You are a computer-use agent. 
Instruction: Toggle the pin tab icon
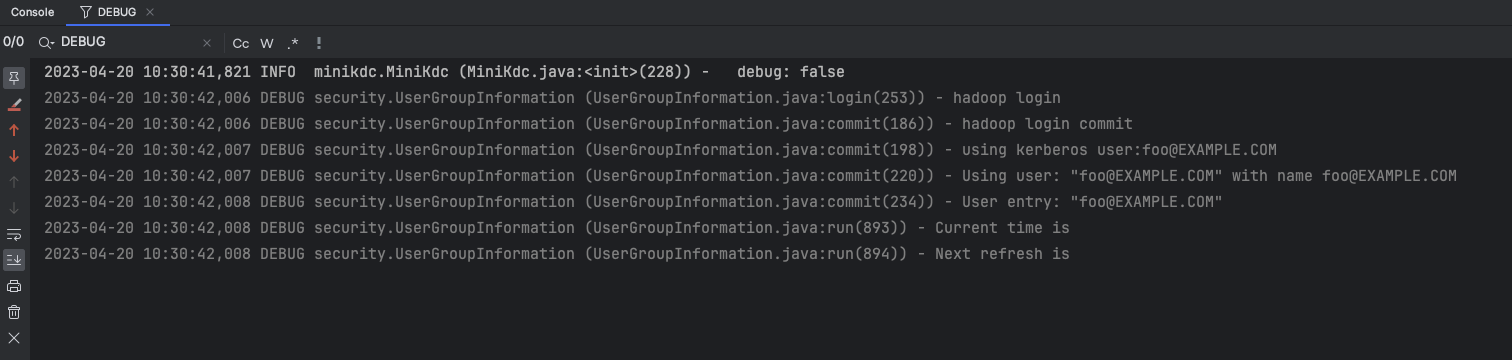pyautogui.click(x=14, y=78)
